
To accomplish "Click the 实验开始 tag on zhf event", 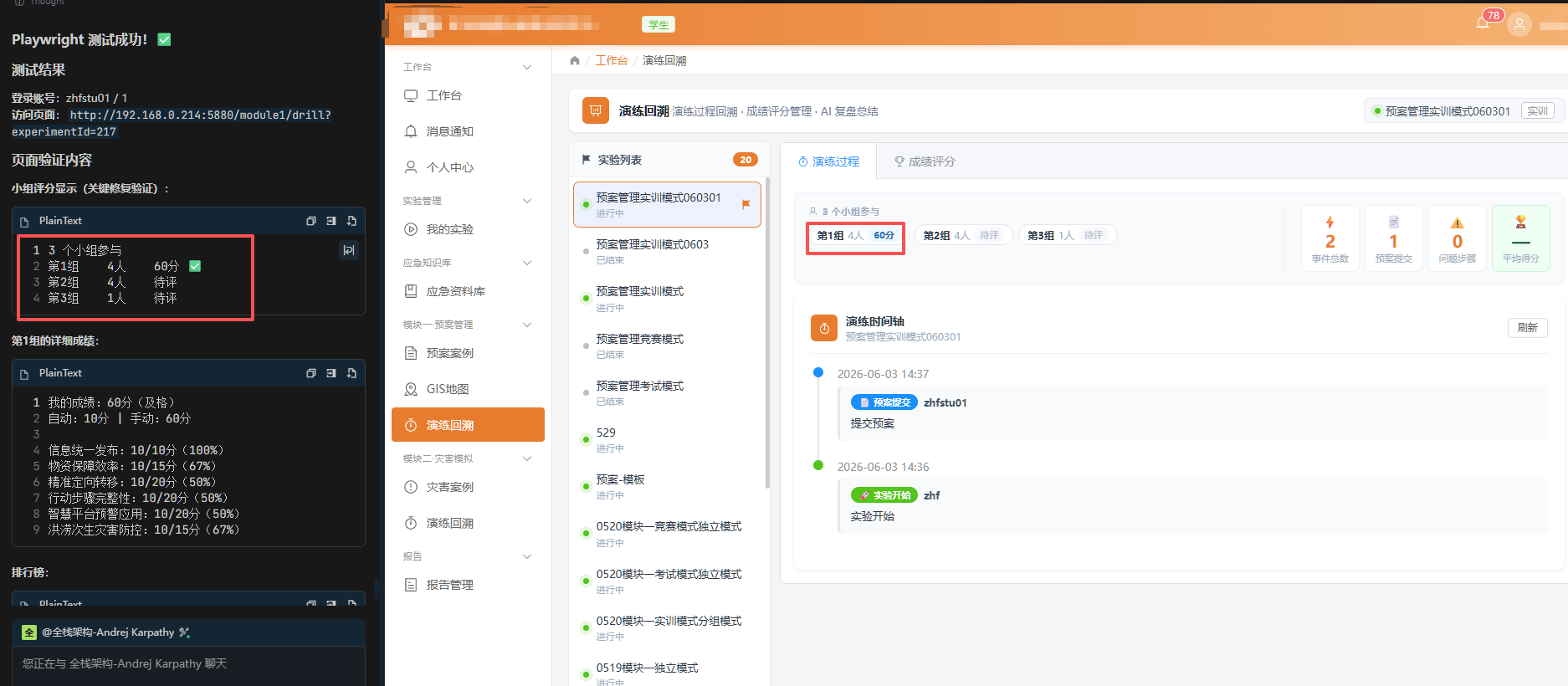I will (884, 495).
